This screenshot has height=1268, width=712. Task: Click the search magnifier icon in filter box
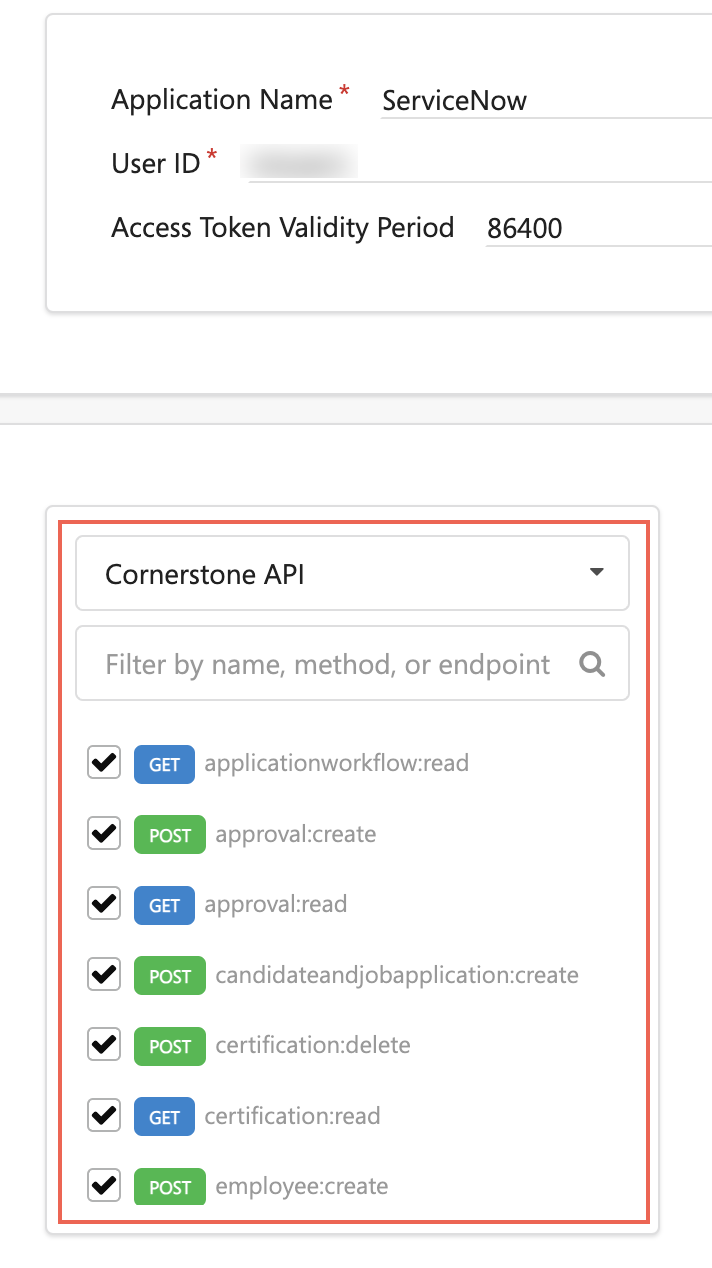(x=592, y=664)
